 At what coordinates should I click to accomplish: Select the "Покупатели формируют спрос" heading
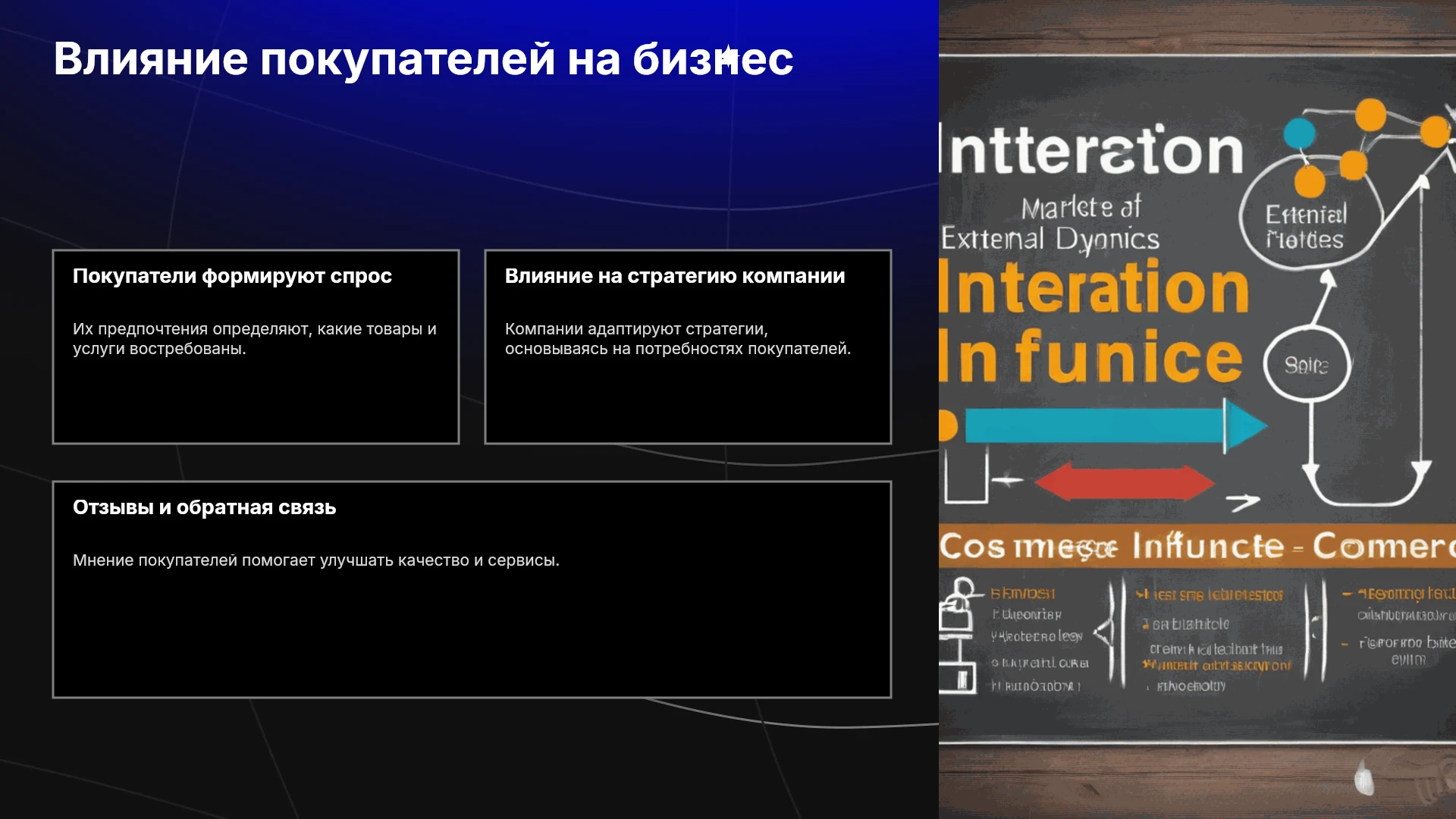point(232,276)
